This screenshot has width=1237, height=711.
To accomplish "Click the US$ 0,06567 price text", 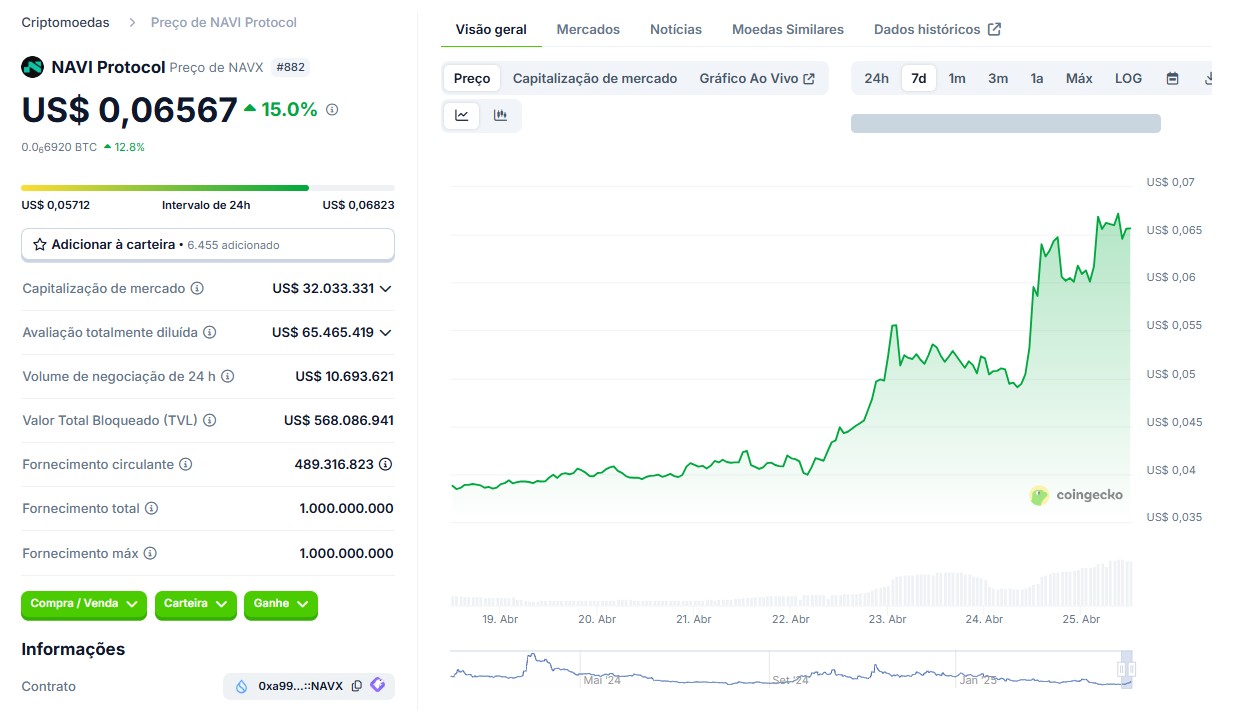I will coord(129,109).
